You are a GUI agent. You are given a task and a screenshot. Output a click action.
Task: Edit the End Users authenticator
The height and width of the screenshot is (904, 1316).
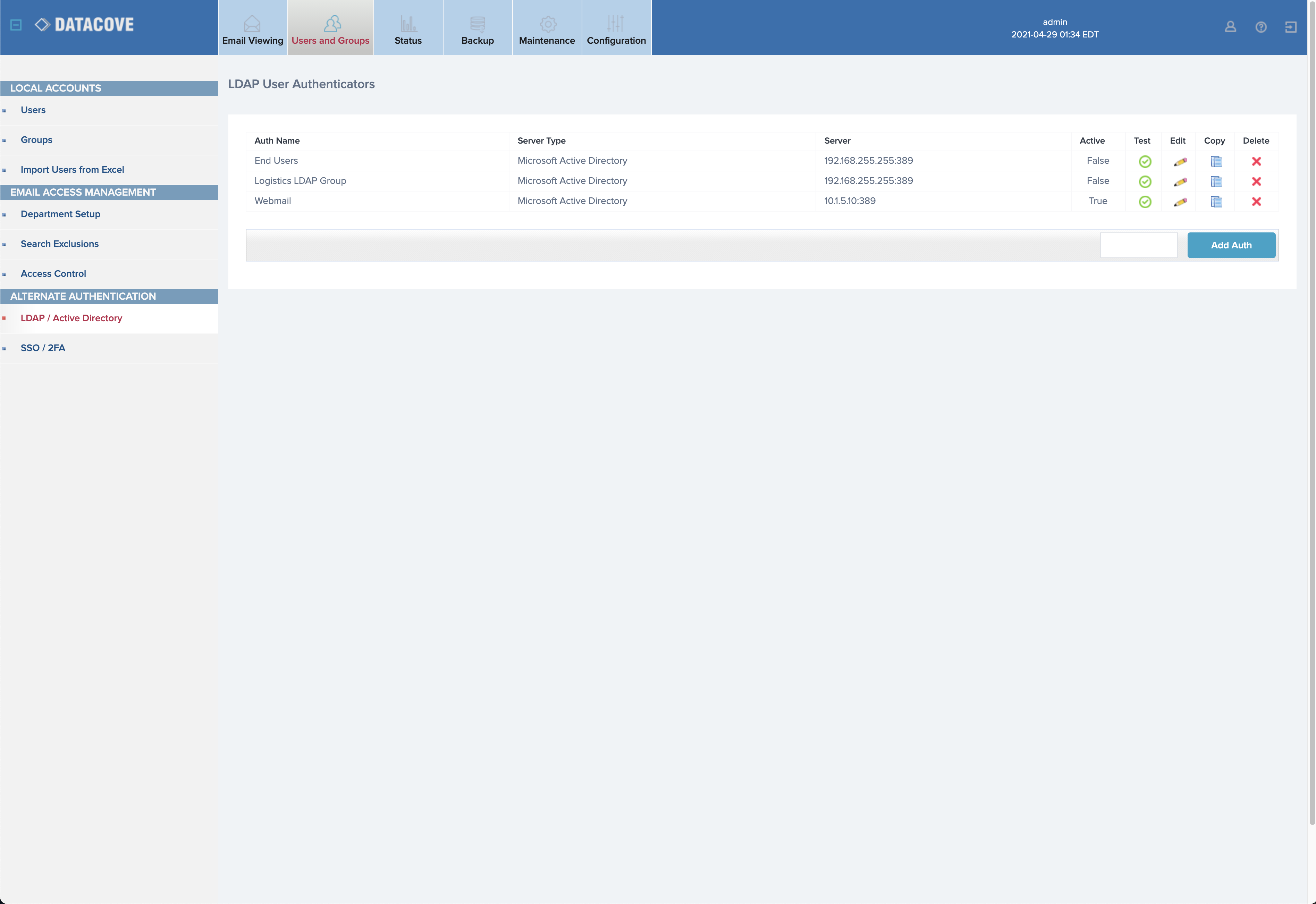pos(1180,162)
